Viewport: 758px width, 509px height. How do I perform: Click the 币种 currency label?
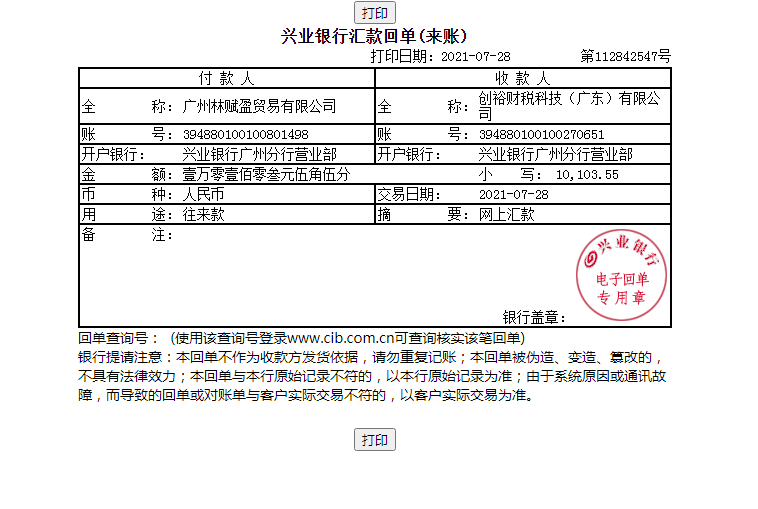(127, 194)
